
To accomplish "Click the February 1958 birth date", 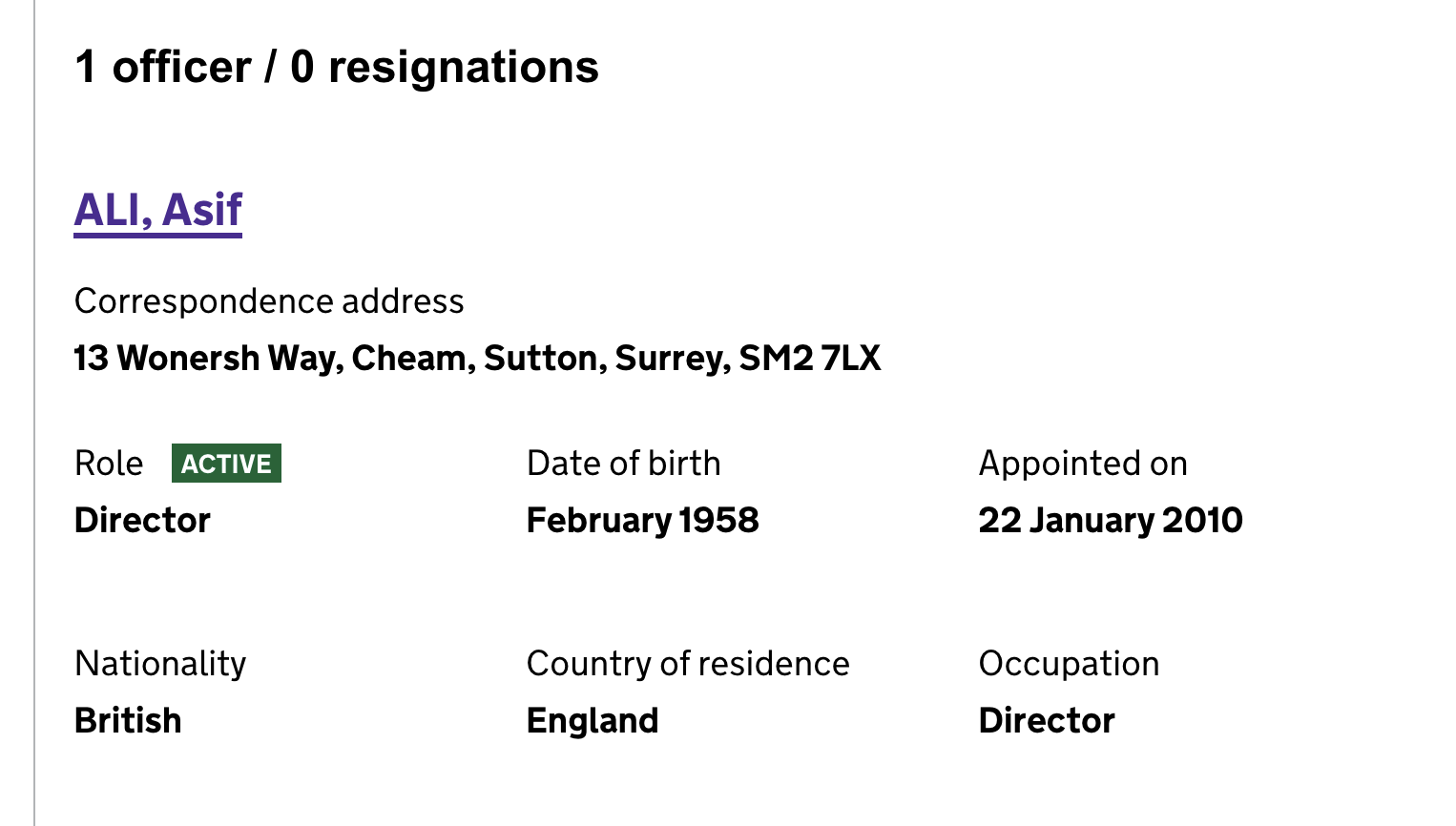I will (643, 521).
